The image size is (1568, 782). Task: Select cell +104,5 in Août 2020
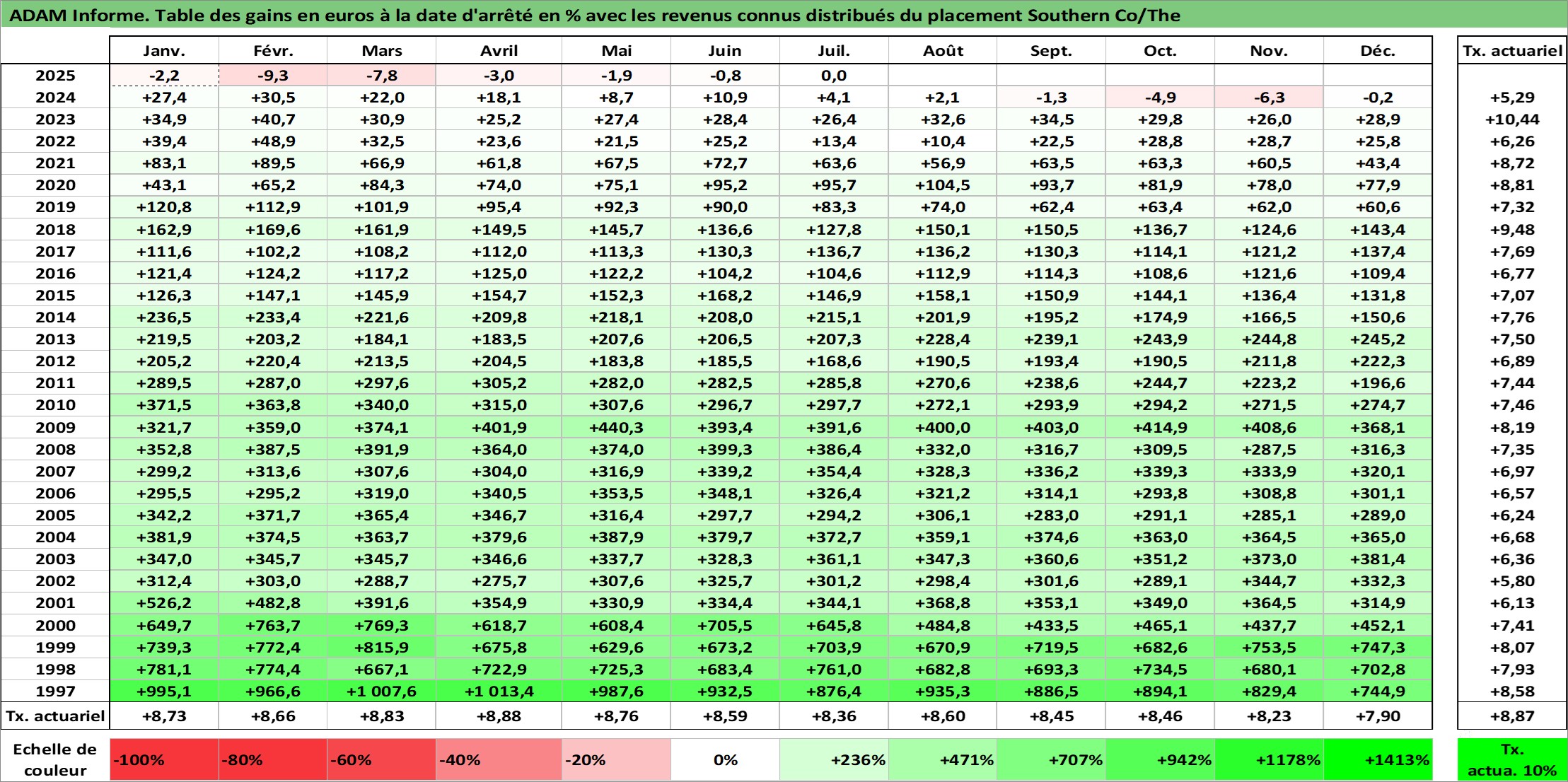pyautogui.click(x=943, y=185)
